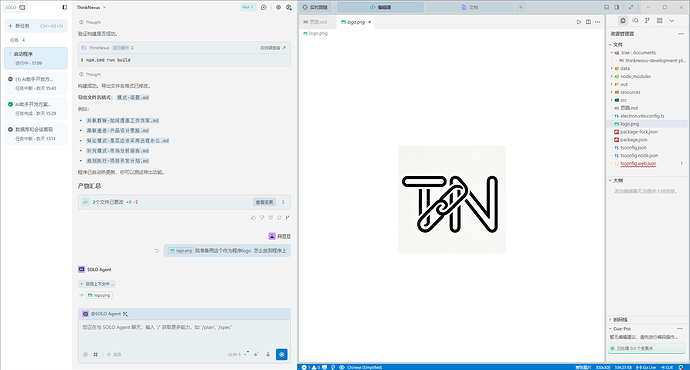690x370 pixels.
Task: Click the split editor icon
Action: coord(588,22)
